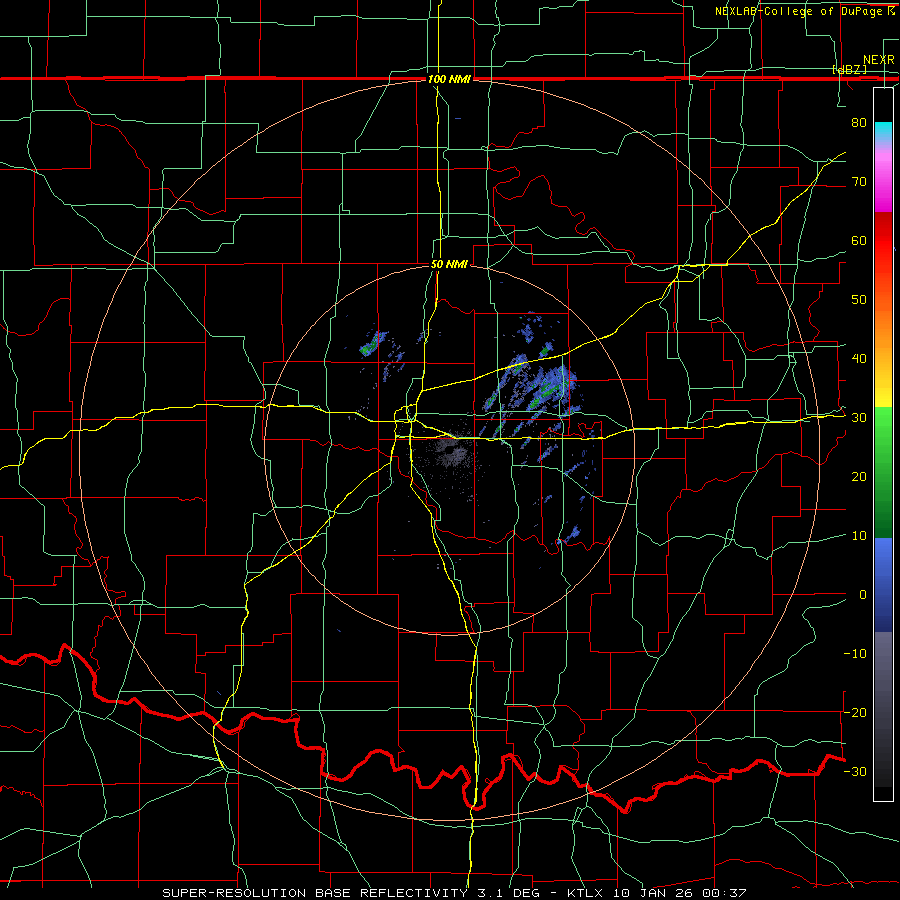Click the 30 value on the dBZ scale
900x900 pixels.
tap(859, 418)
